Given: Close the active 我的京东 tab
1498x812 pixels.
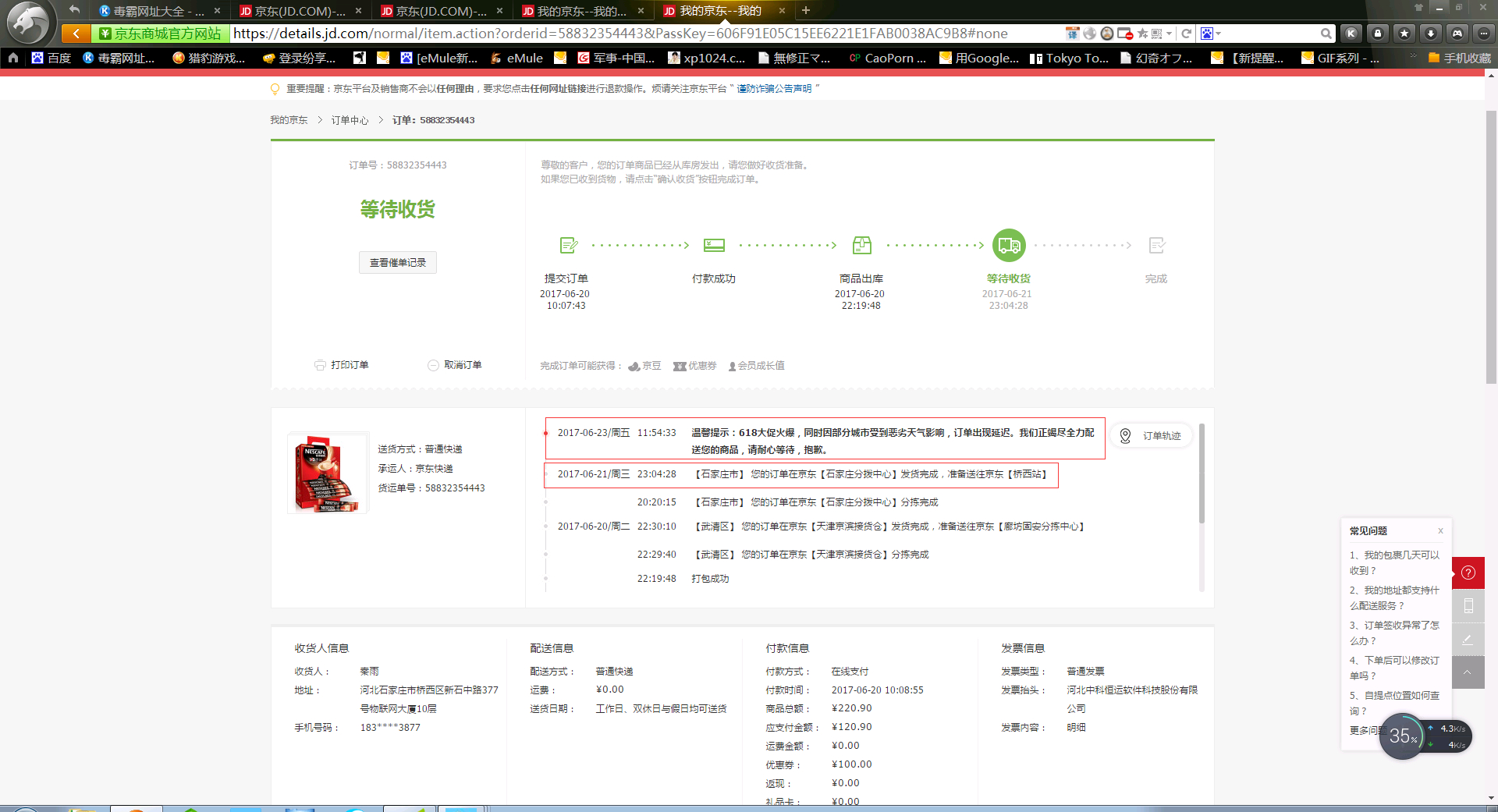Looking at the screenshot, I should click(782, 10).
